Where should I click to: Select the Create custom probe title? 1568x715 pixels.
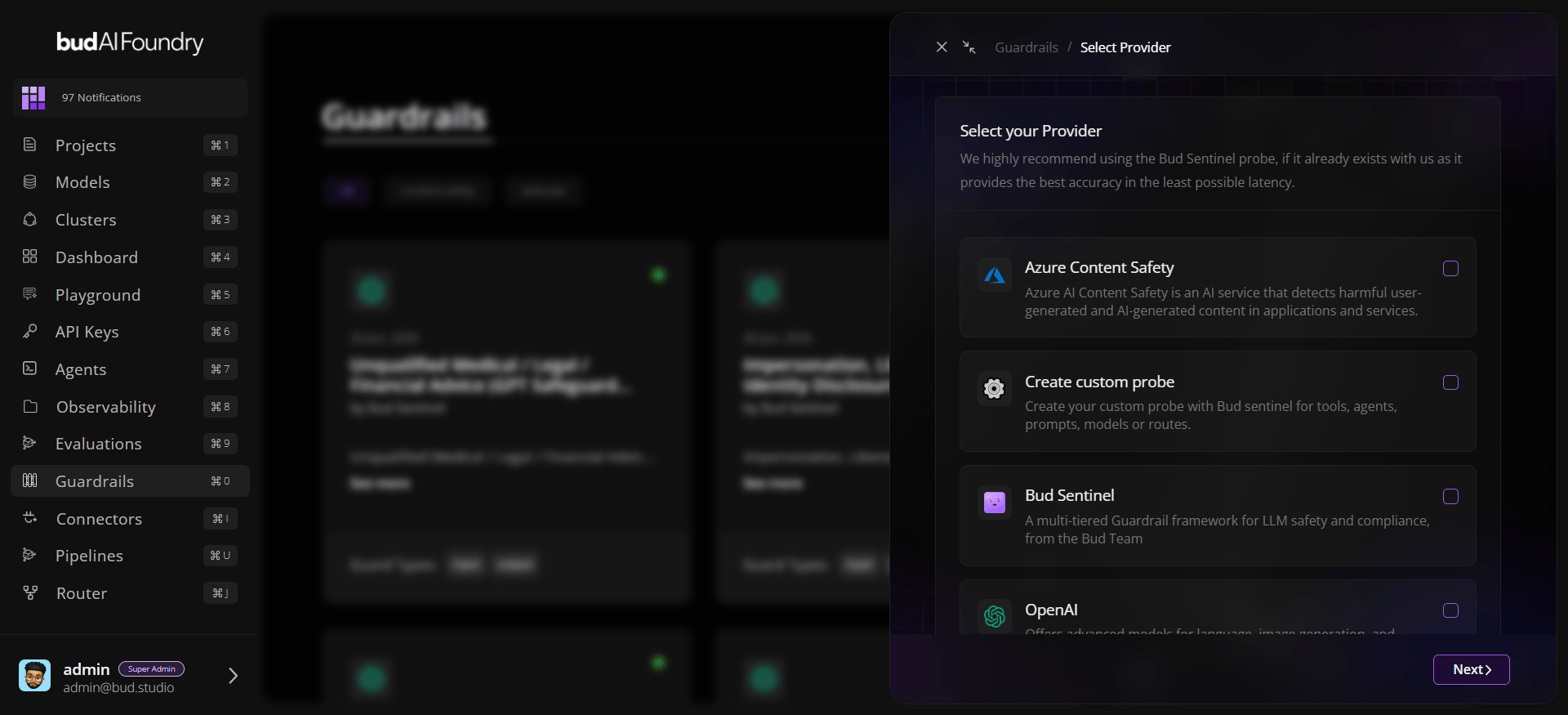(x=1099, y=382)
